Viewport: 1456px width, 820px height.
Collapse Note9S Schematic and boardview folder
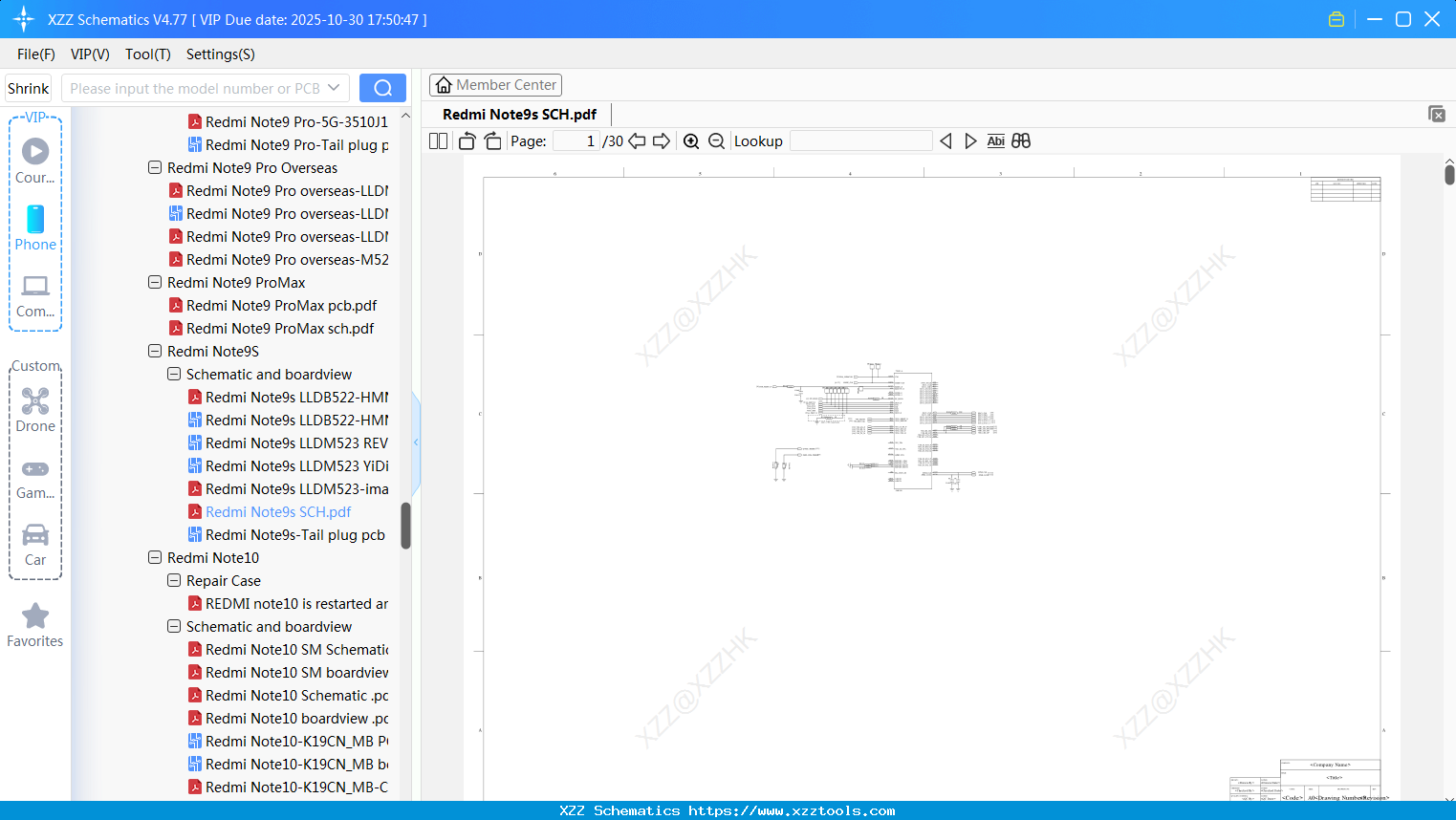tap(174, 375)
